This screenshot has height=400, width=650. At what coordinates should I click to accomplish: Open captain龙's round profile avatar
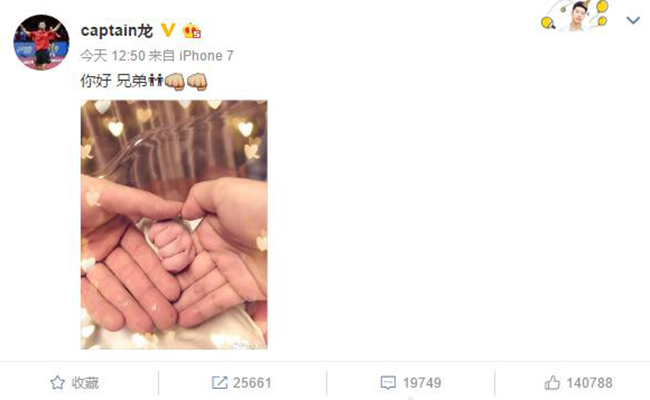coord(41,42)
